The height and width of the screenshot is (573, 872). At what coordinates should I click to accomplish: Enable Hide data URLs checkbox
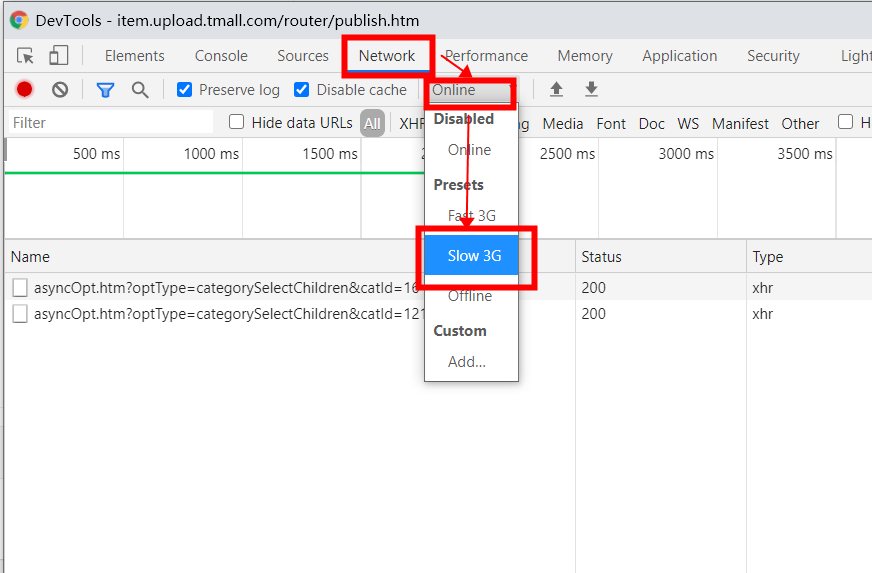(236, 122)
